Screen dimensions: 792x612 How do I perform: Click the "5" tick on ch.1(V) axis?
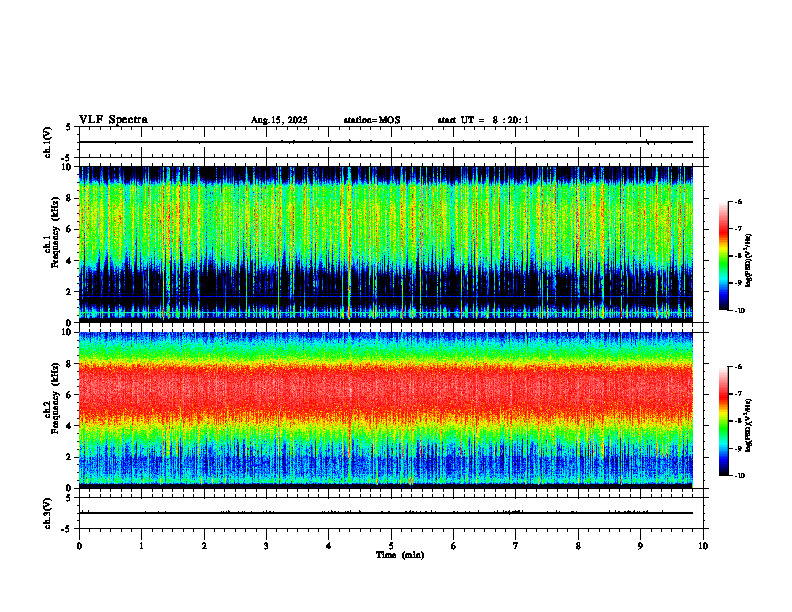point(69,128)
